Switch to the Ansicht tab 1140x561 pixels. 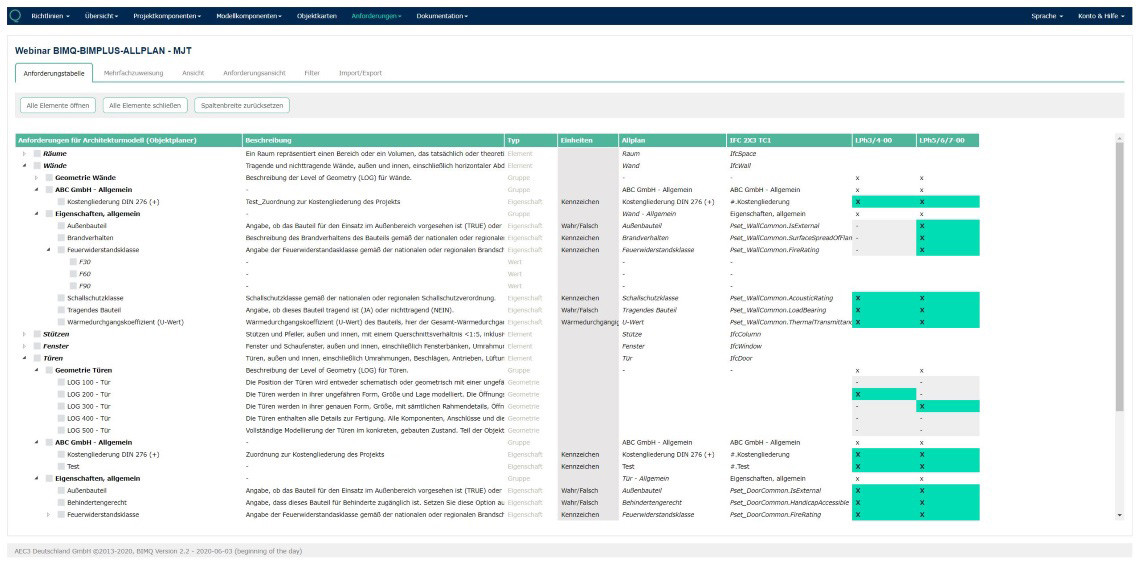click(193, 73)
